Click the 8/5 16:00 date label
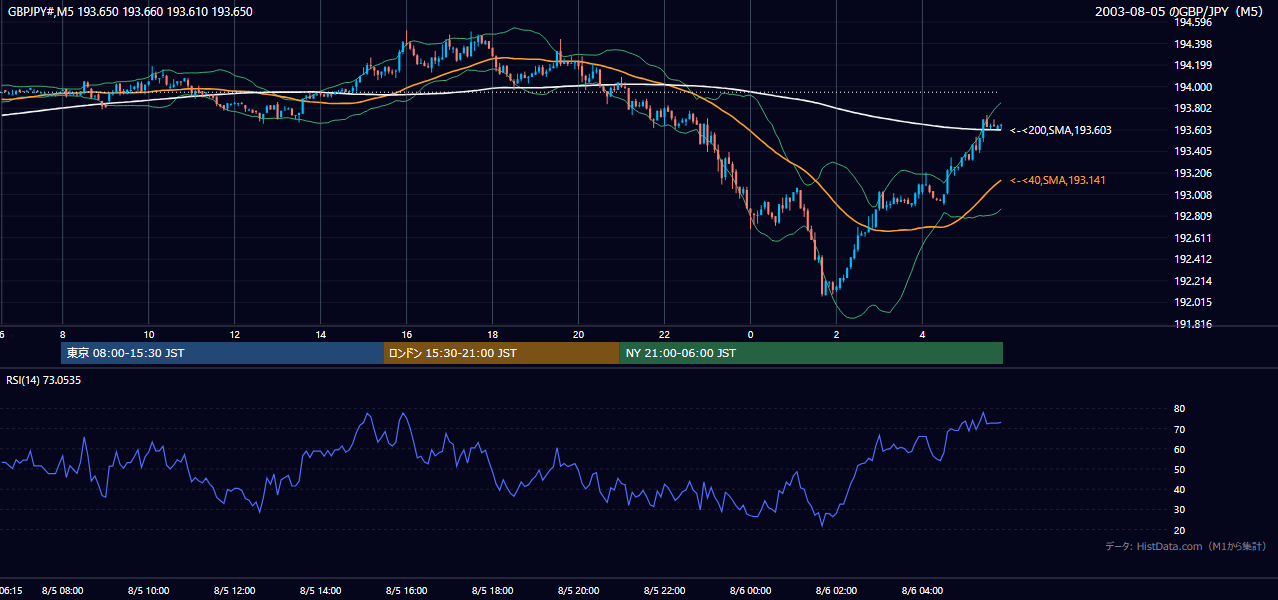The image size is (1278, 600). [406, 590]
